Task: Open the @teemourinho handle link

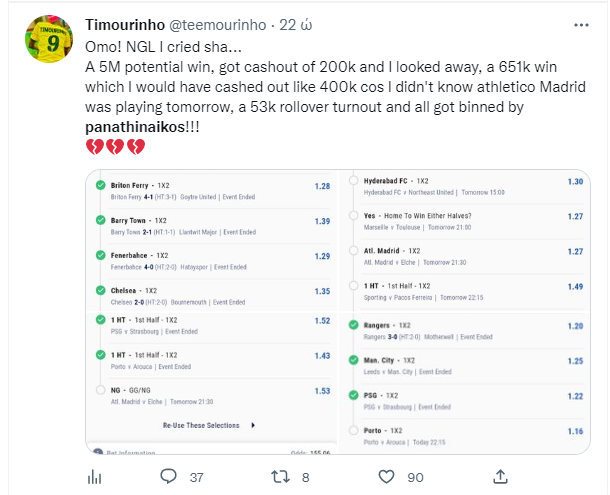Action: [222, 24]
